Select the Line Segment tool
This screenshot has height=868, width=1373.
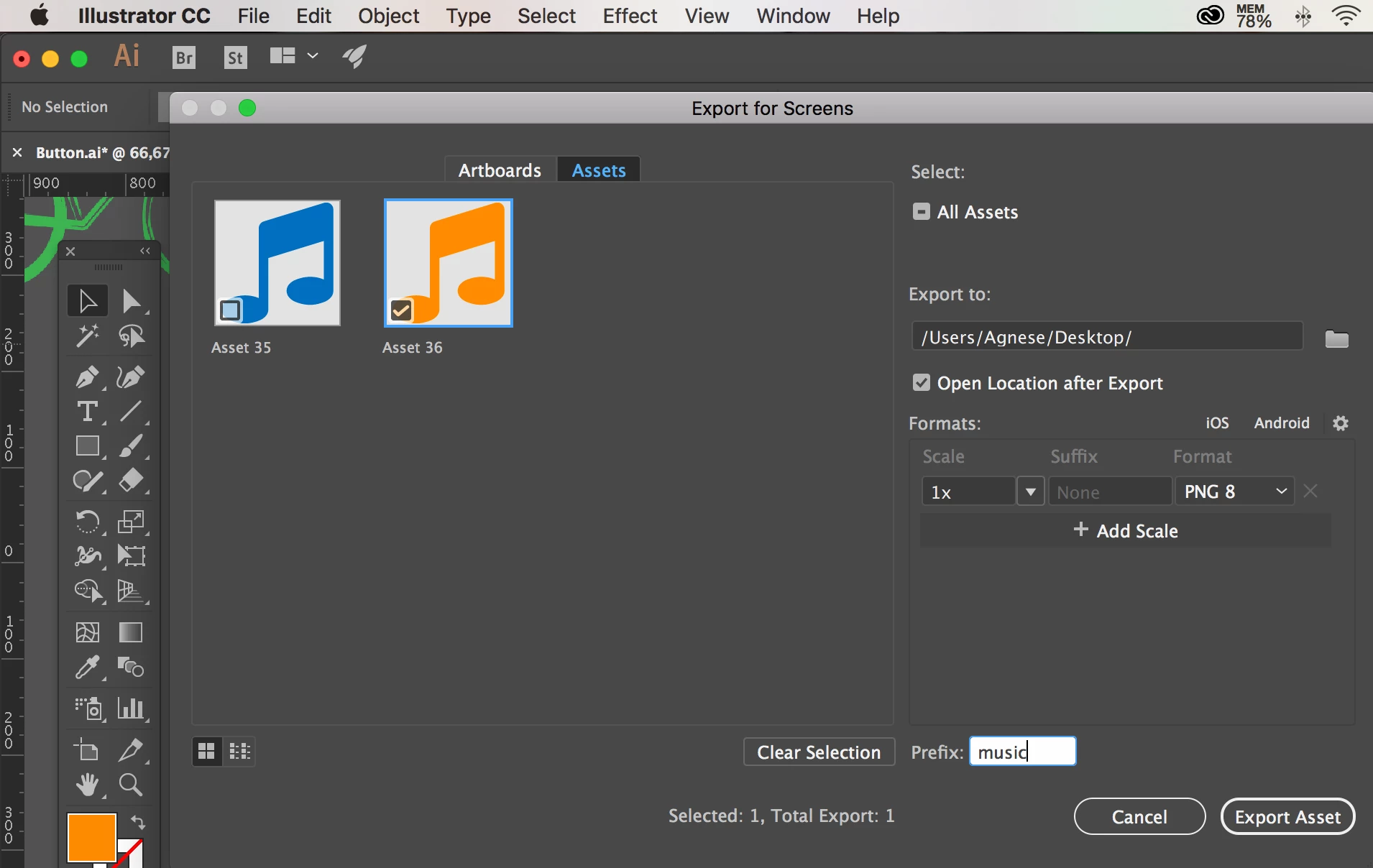[132, 412]
